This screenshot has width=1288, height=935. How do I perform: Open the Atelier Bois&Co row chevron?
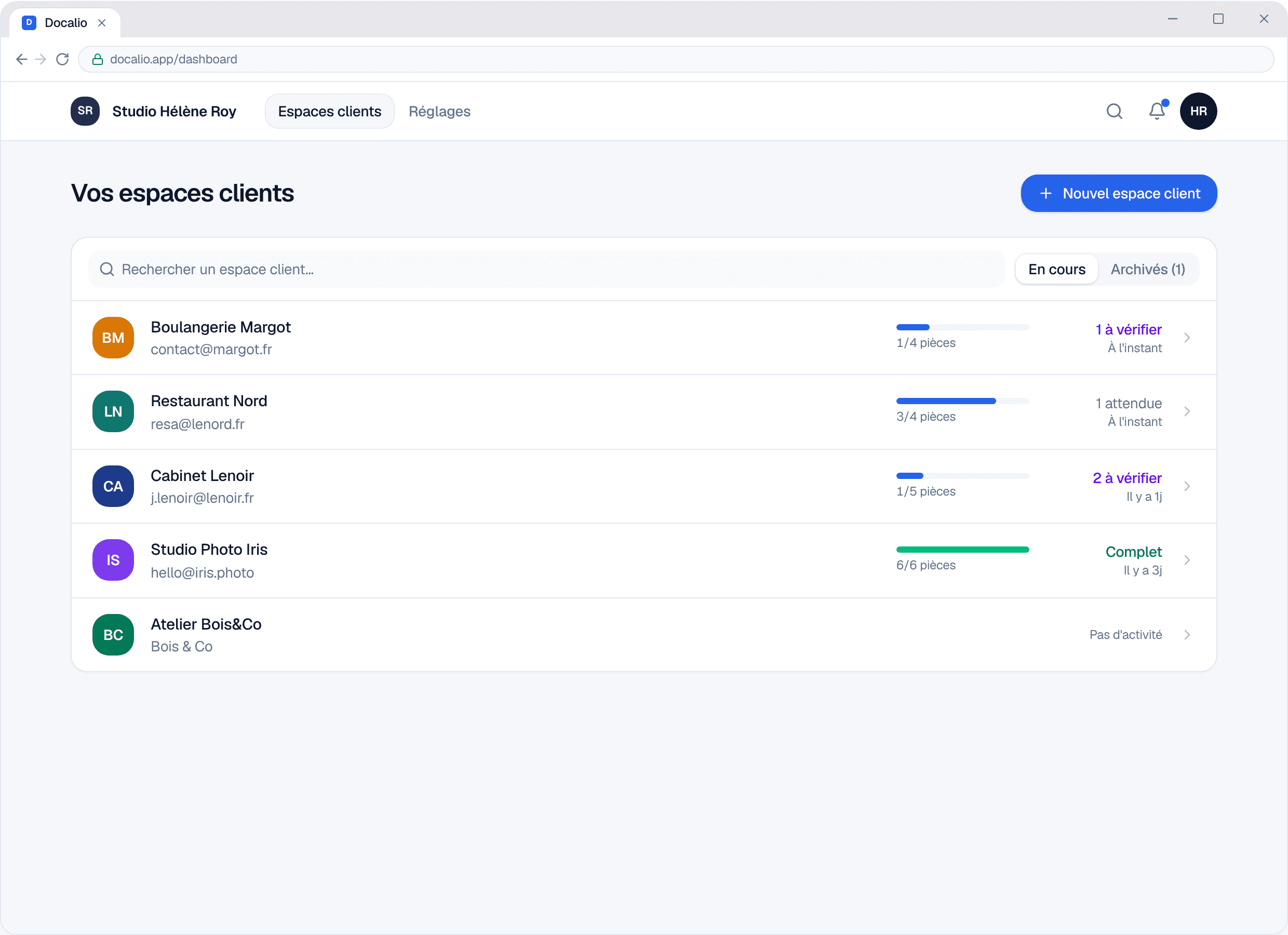point(1187,635)
